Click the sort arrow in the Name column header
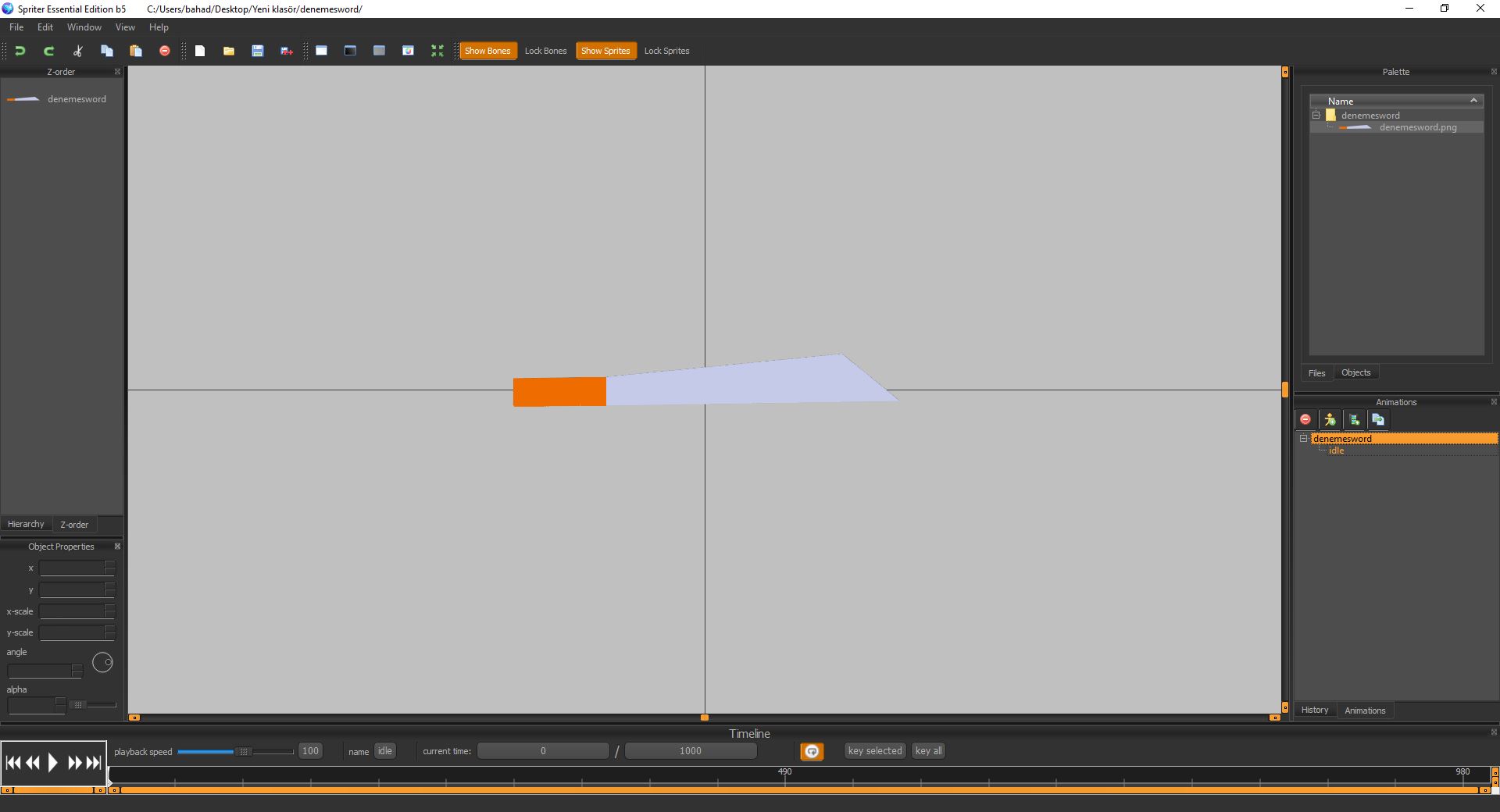1500x812 pixels. coord(1473,101)
